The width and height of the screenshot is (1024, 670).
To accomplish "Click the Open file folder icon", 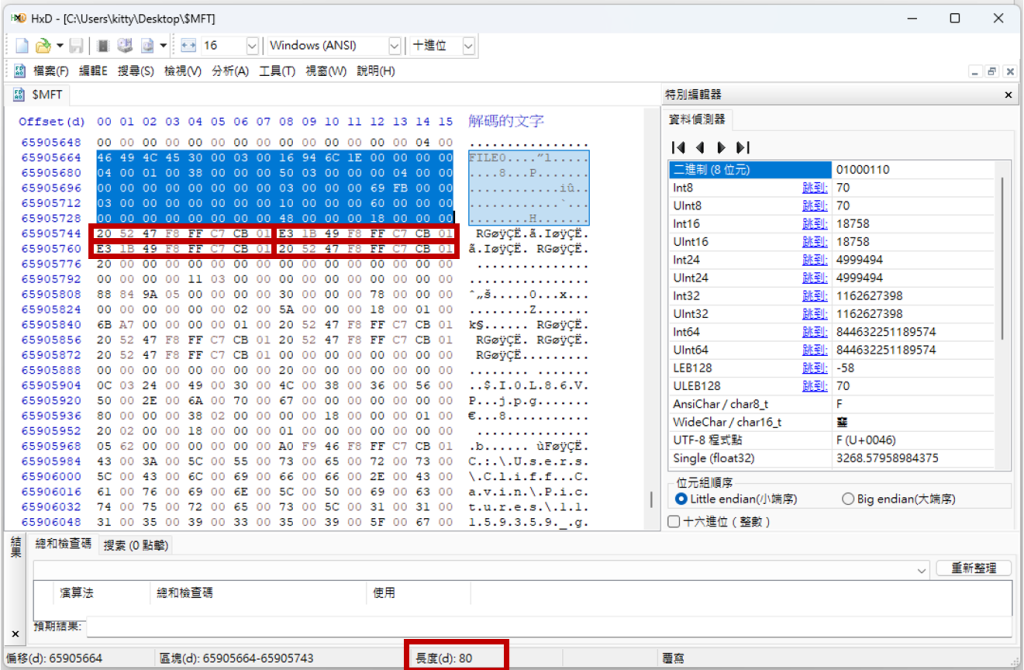I will click(43, 46).
